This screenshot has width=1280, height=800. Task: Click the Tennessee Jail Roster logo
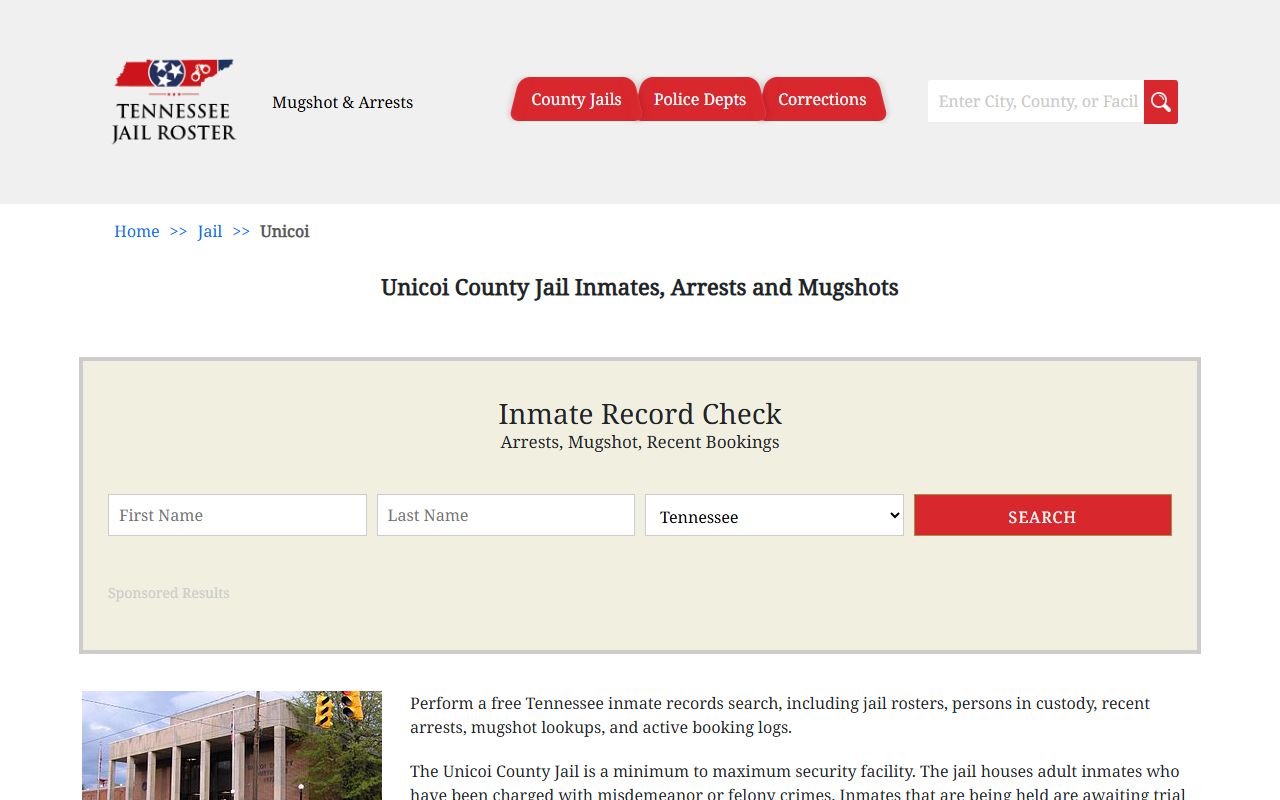[x=174, y=101]
